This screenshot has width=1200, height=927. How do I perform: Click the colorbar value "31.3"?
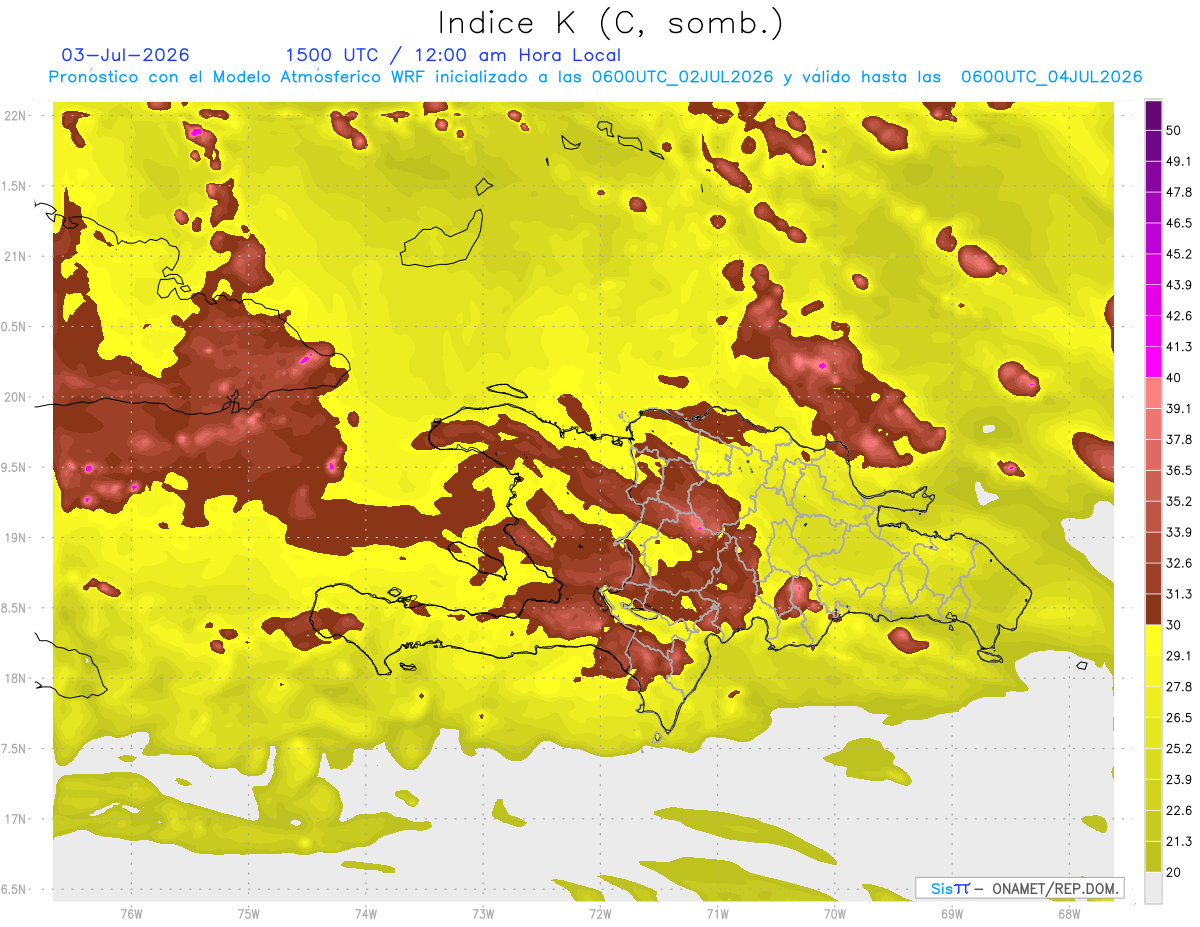(1179, 594)
